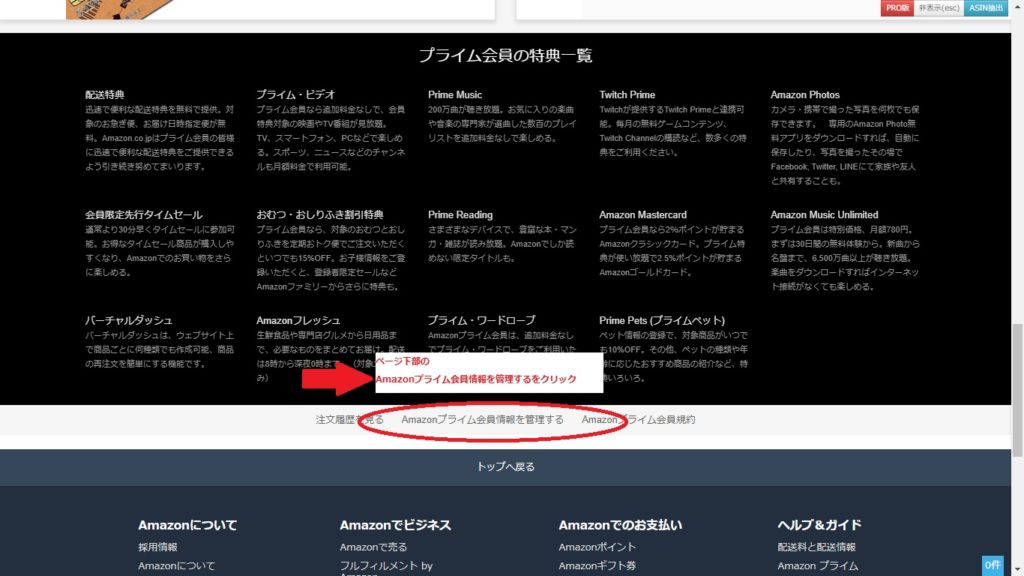1024x576 pixels.
Task: Click the ASIN抽出 extract button
Action: click(x=986, y=8)
